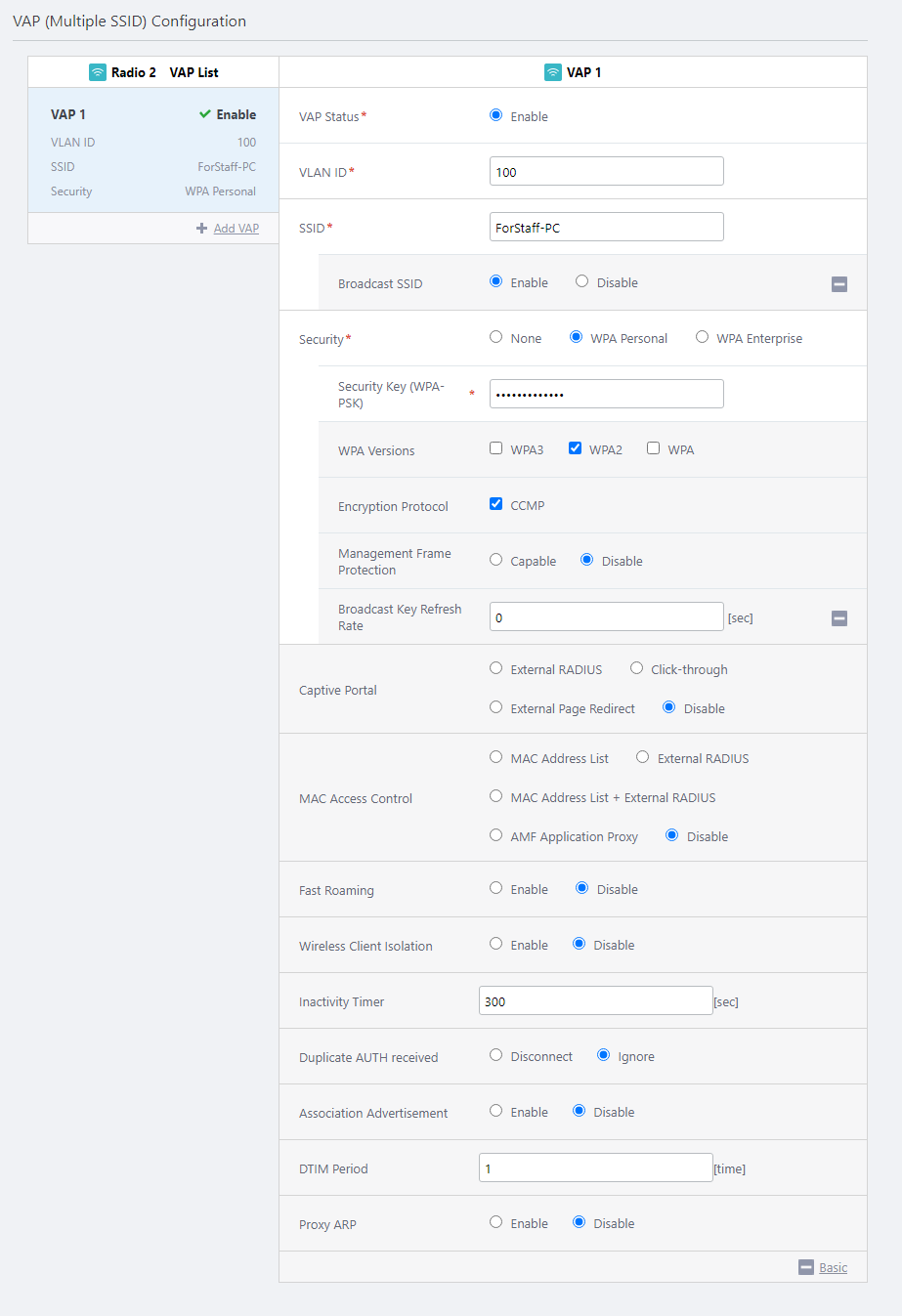
Task: Choose Click-through captive portal
Action: [x=637, y=668]
